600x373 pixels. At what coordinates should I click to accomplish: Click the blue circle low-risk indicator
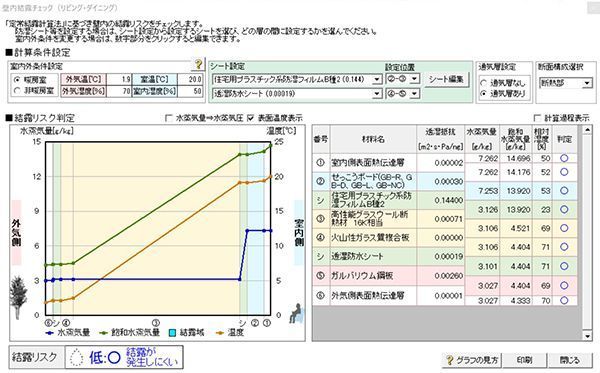[114, 358]
